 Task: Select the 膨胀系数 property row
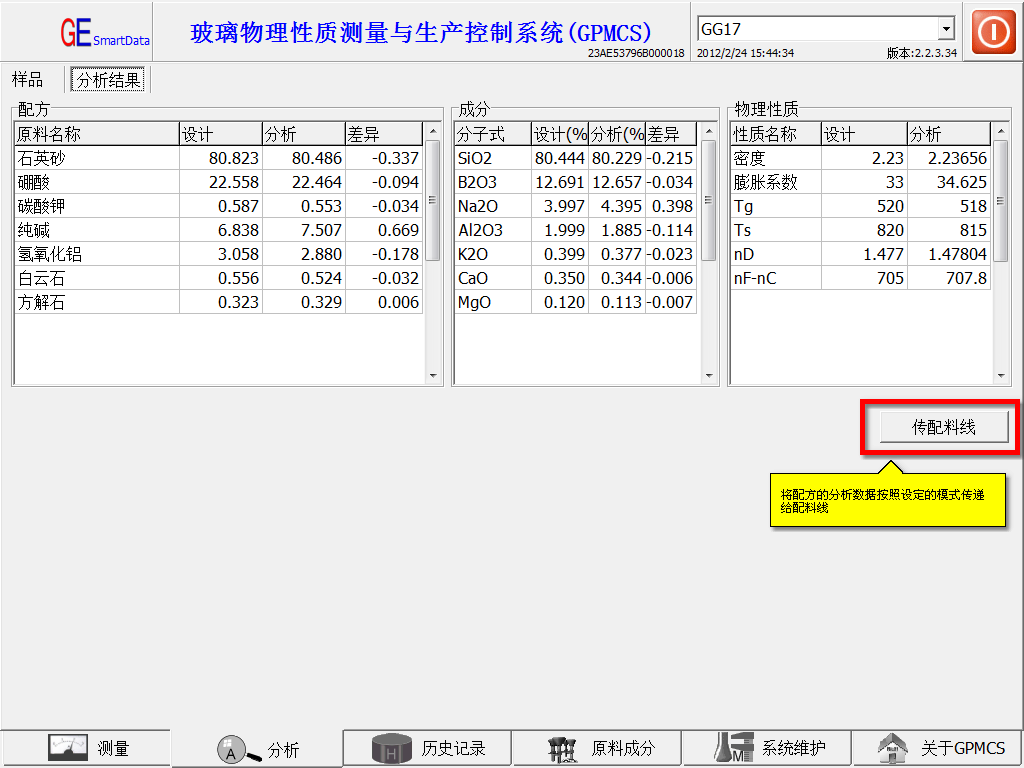(861, 182)
